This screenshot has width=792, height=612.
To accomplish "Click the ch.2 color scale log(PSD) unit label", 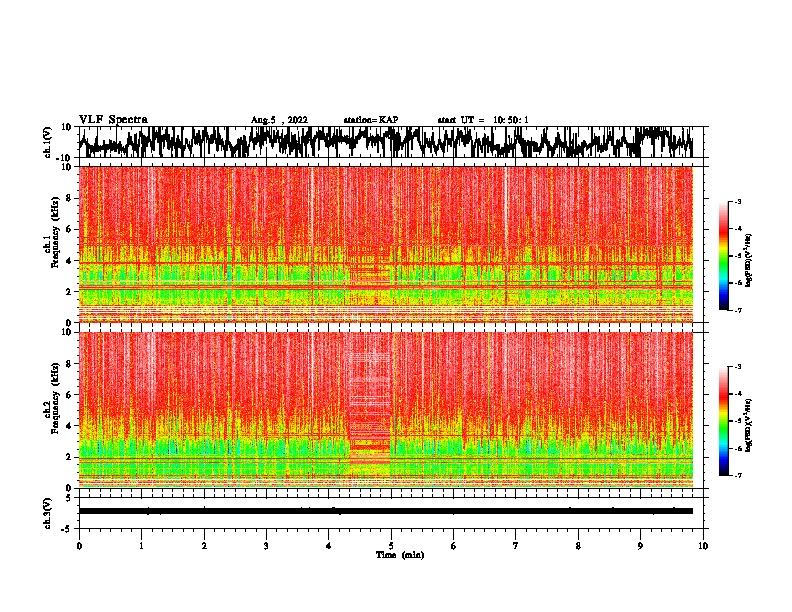I will click(x=749, y=425).
